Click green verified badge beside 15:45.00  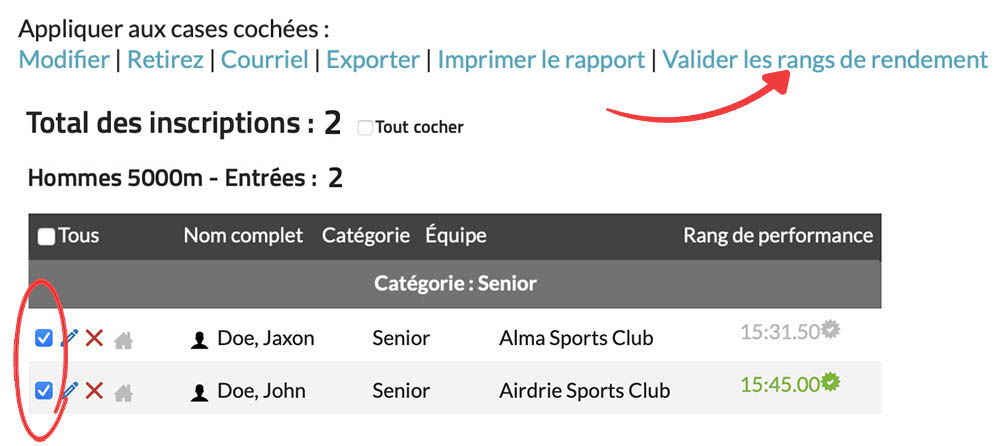(x=830, y=381)
